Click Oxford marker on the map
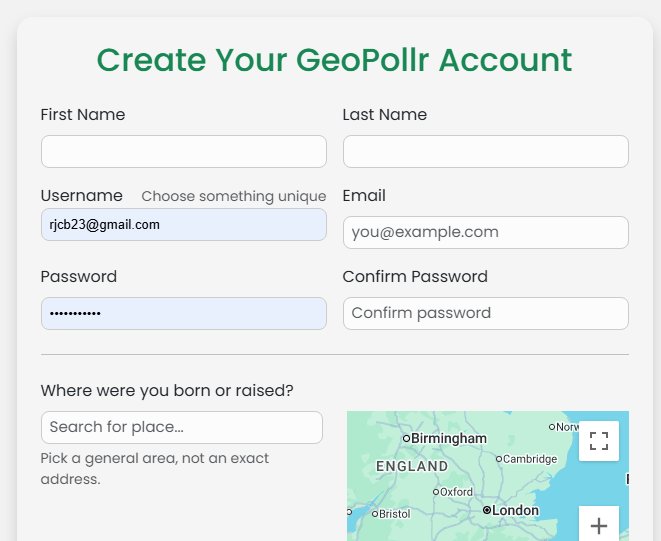This screenshot has height=541, width=661. 436,492
